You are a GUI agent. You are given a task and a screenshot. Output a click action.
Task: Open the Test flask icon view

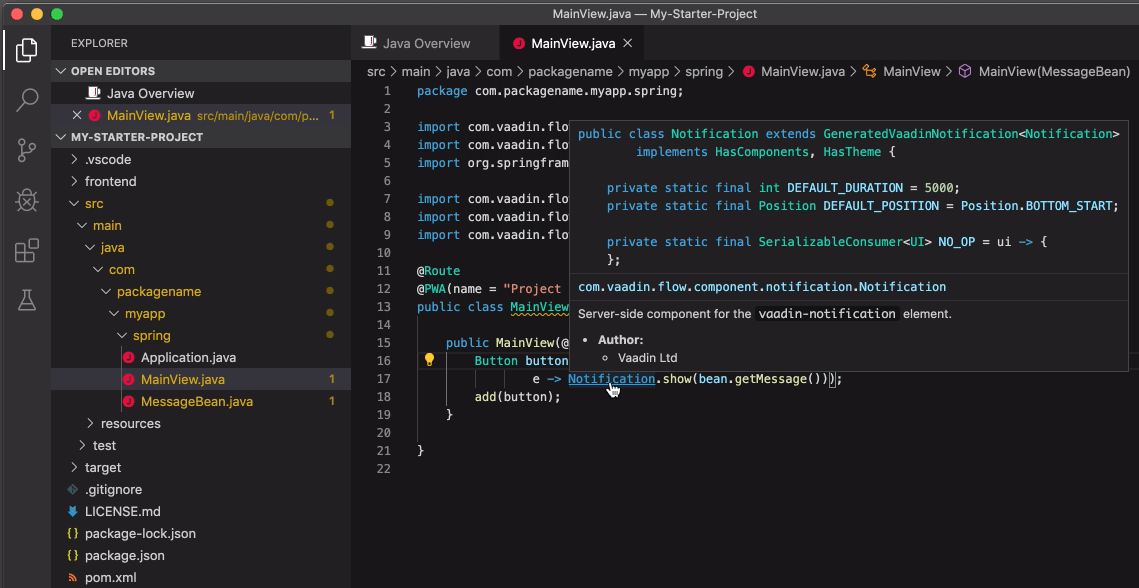click(x=27, y=300)
